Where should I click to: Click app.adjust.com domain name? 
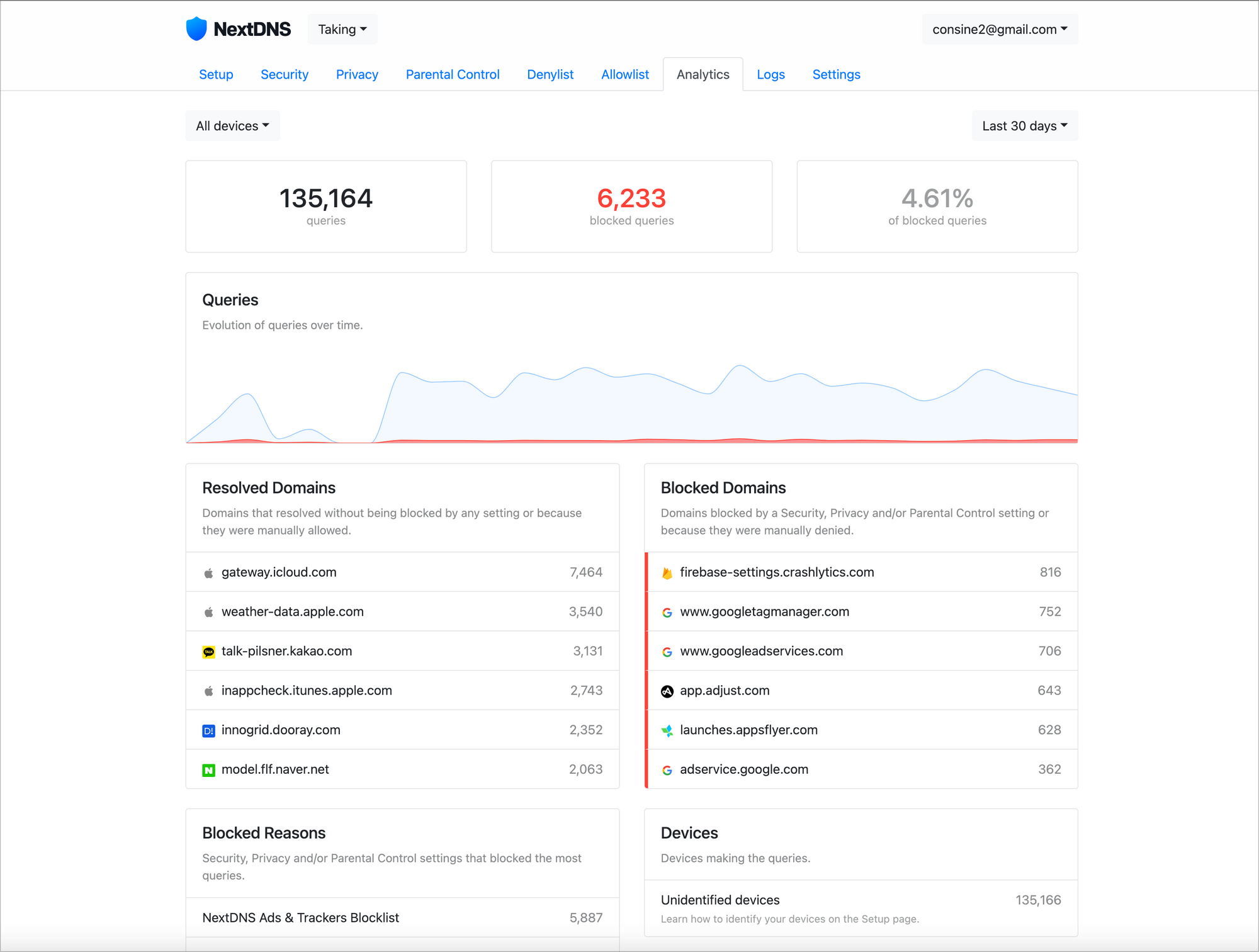725,691
